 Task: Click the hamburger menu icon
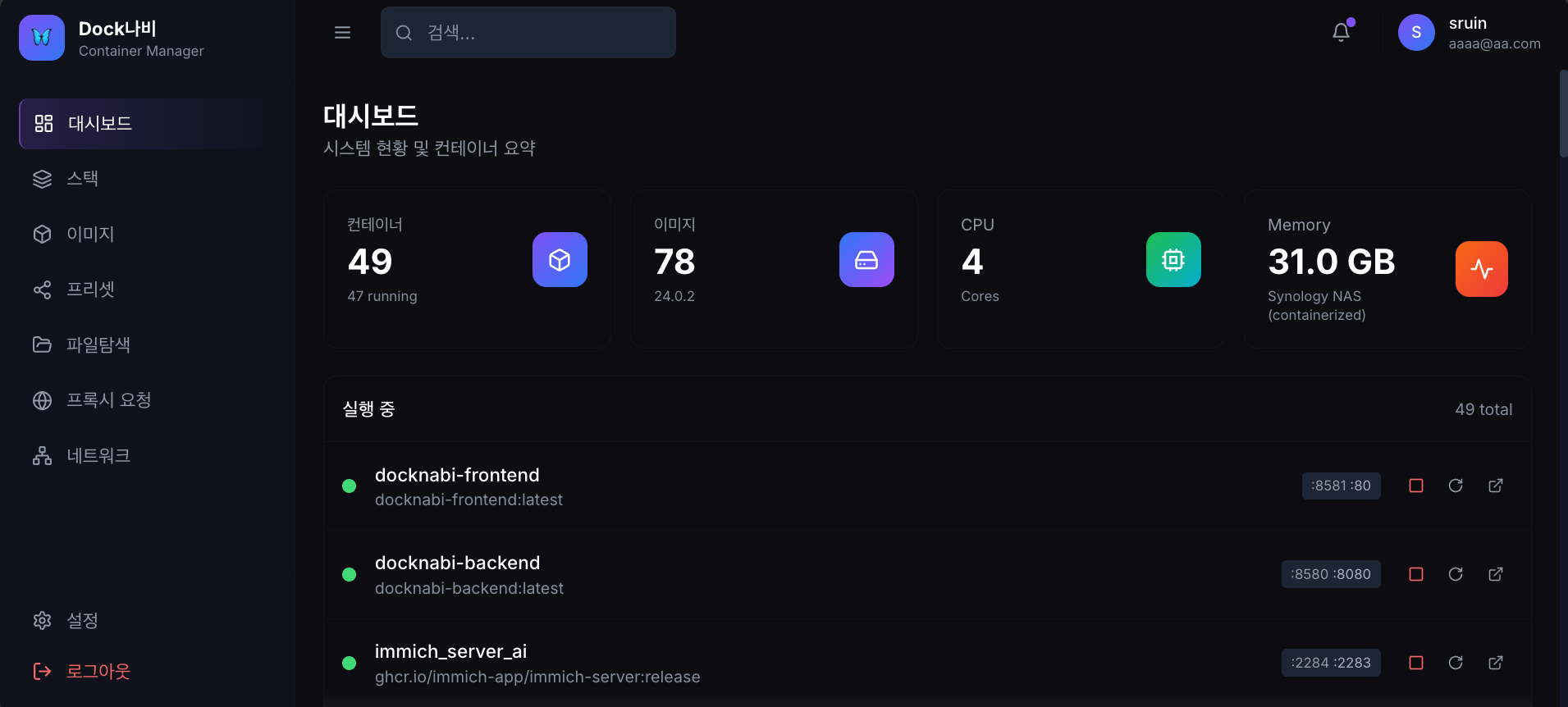(x=342, y=33)
